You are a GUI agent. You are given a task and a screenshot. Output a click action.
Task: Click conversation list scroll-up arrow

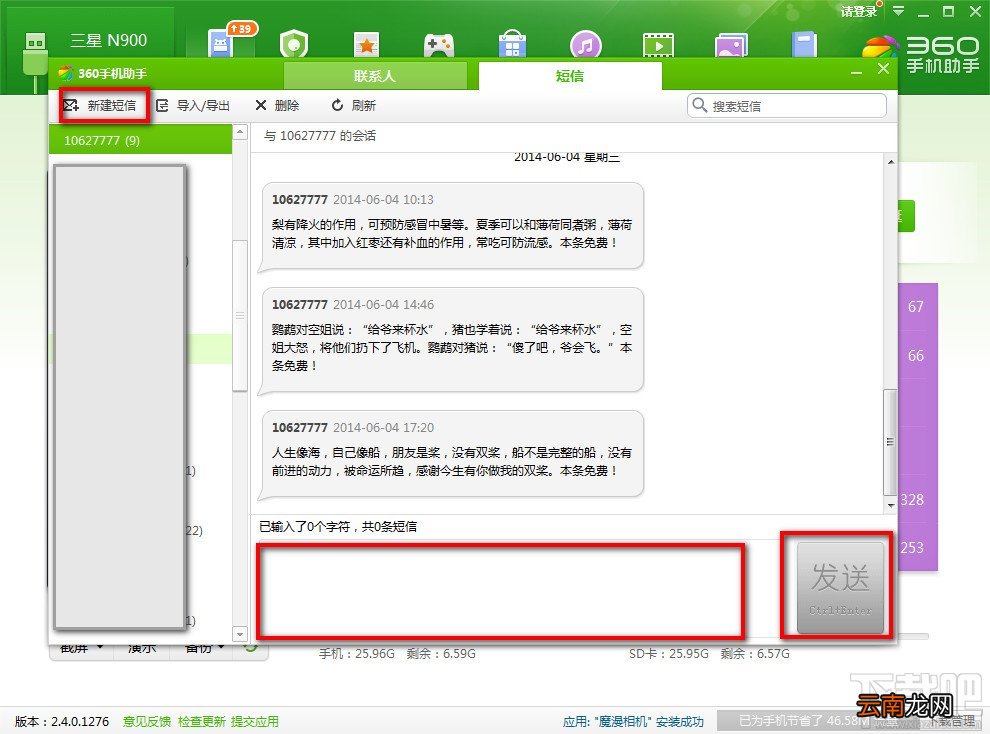point(240,133)
